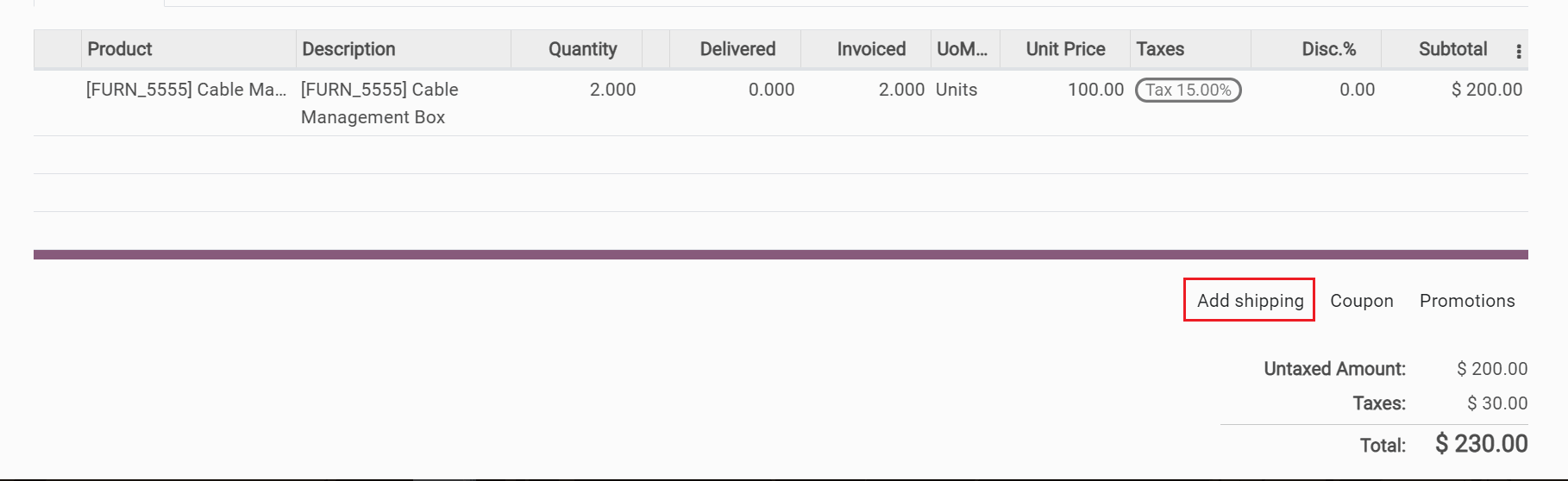Select the Tax 15.00% tag
The height and width of the screenshot is (481, 1568).
tap(1188, 90)
